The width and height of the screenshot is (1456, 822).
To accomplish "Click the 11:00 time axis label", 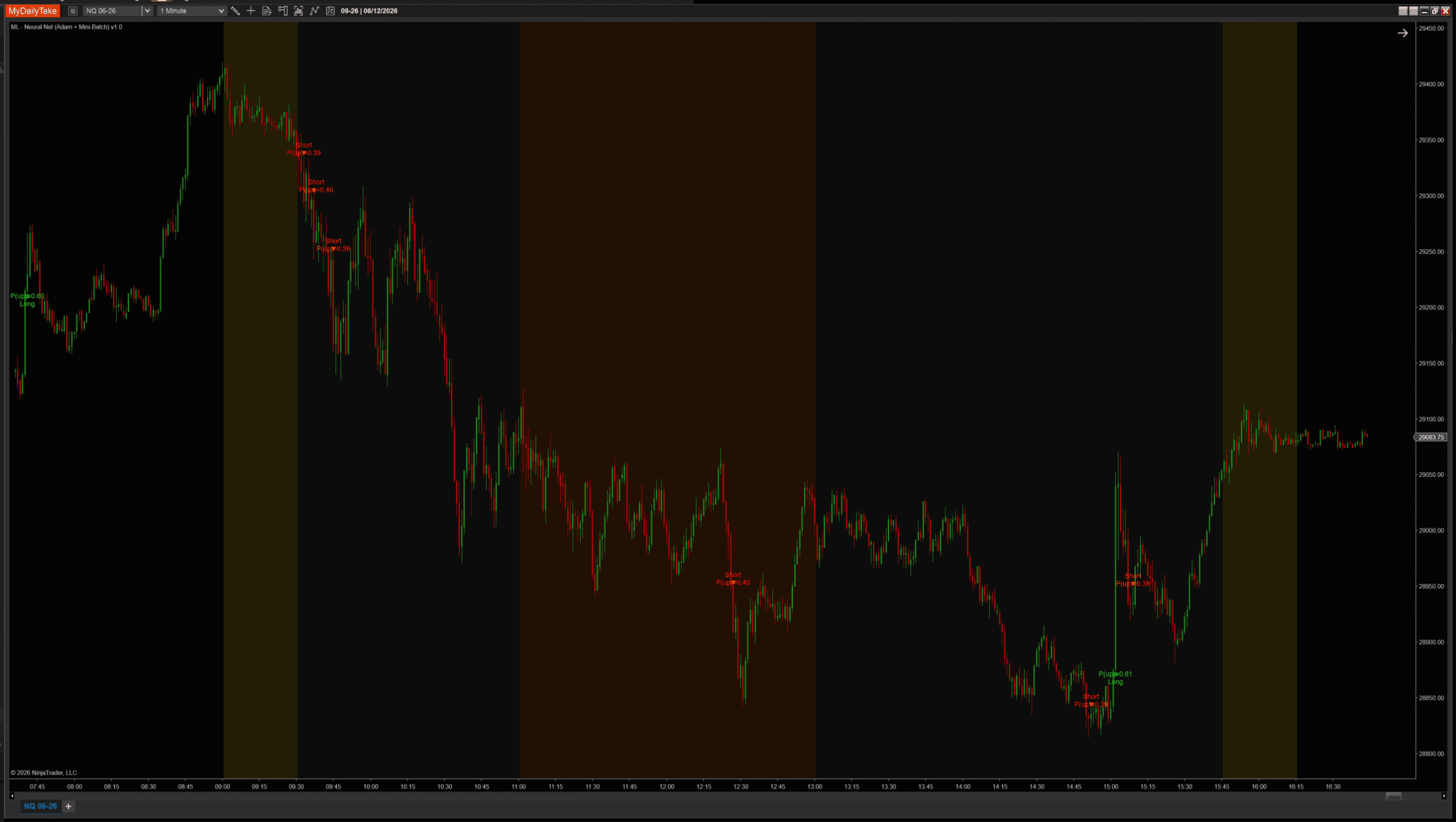I will click(519, 787).
